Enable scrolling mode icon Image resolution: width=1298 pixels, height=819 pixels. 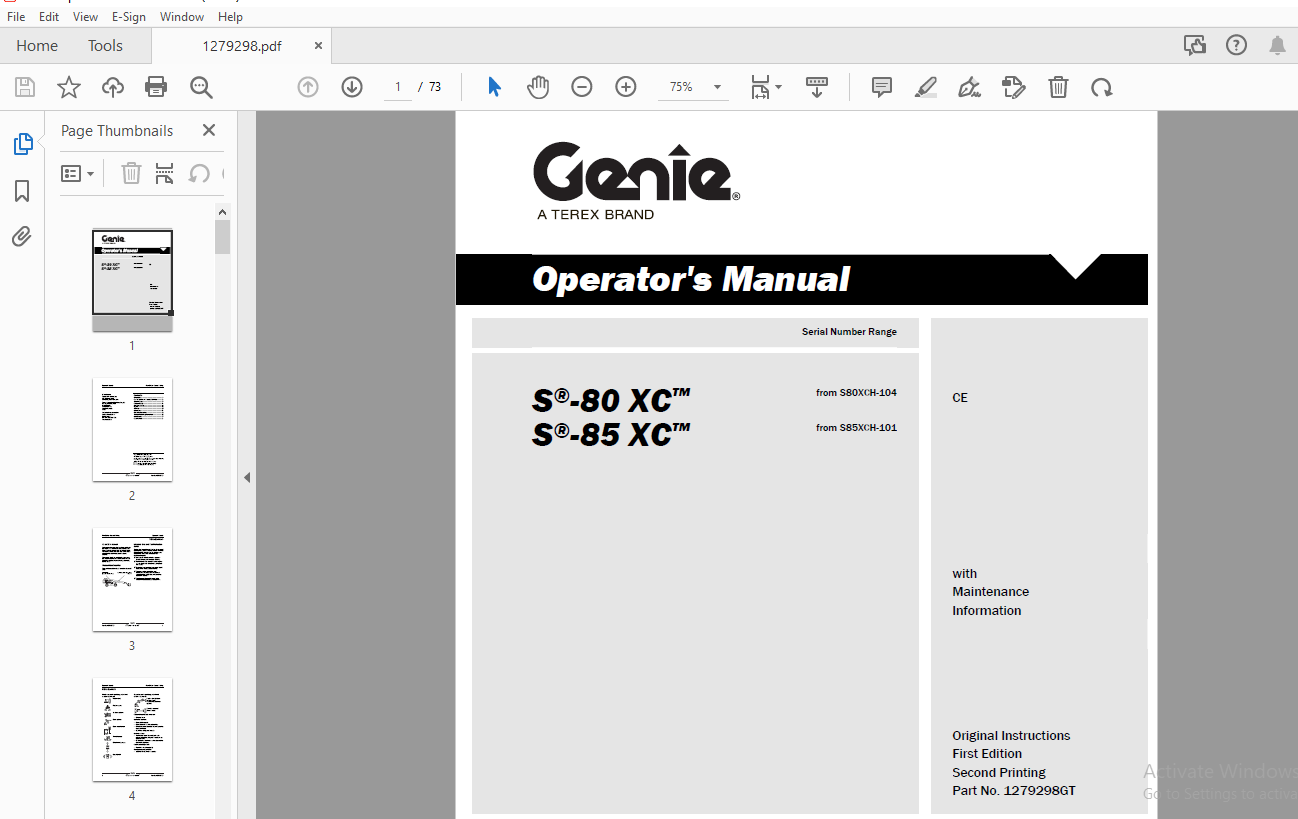(x=817, y=87)
